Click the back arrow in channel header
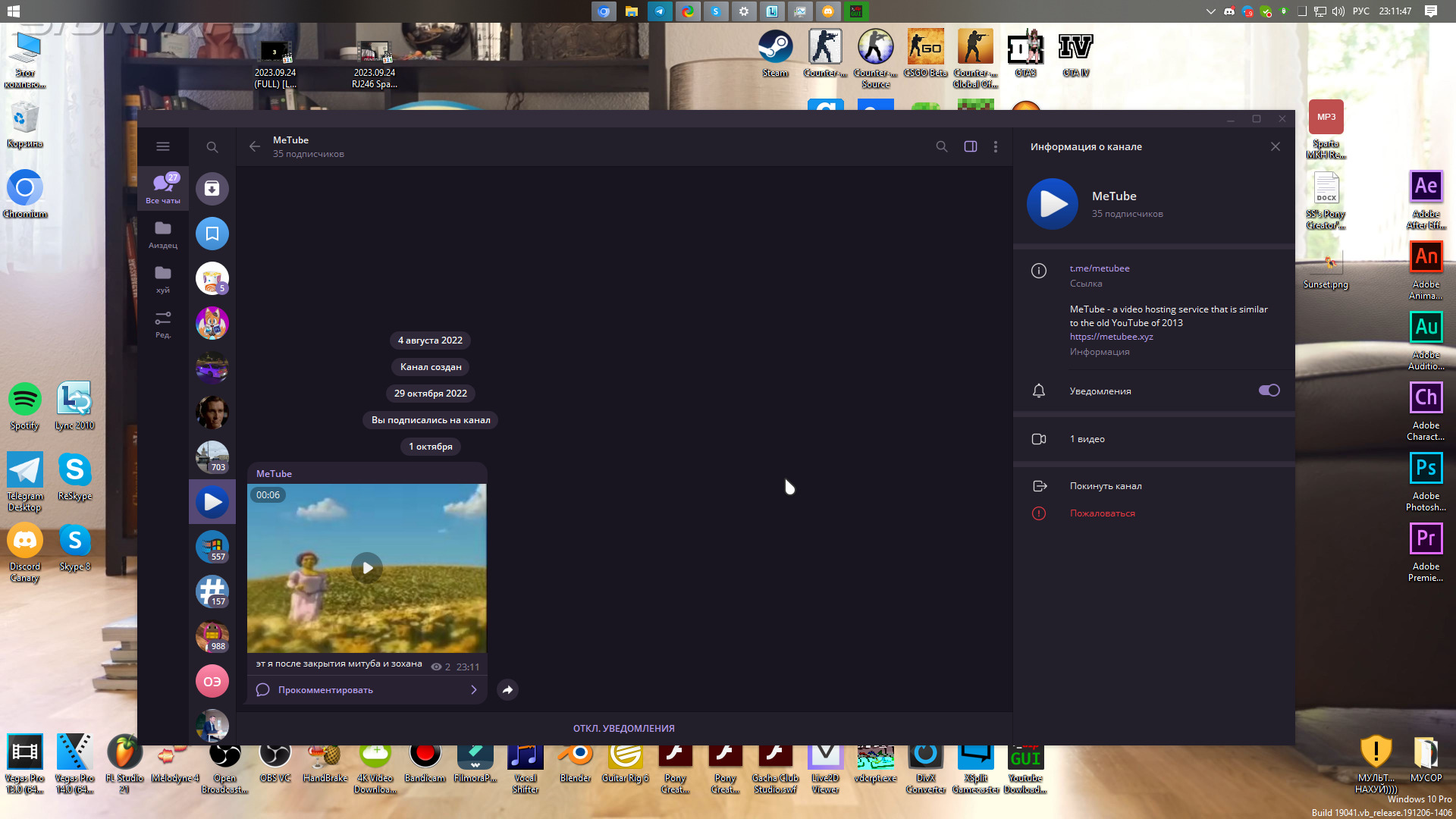 (x=255, y=146)
